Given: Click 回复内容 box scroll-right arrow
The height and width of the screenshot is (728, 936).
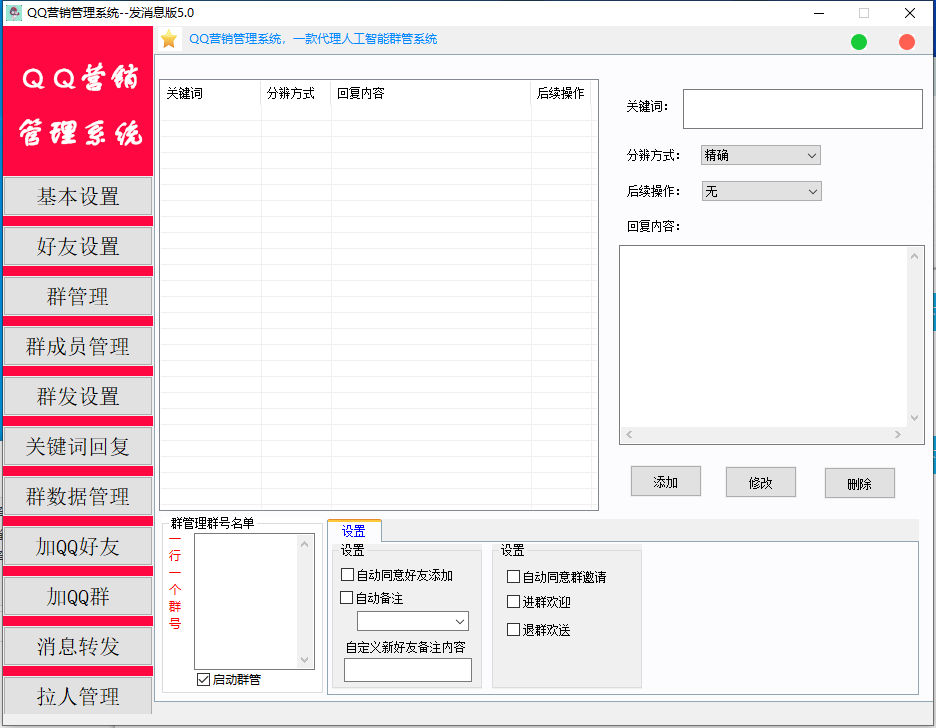Looking at the screenshot, I should tap(898, 434).
